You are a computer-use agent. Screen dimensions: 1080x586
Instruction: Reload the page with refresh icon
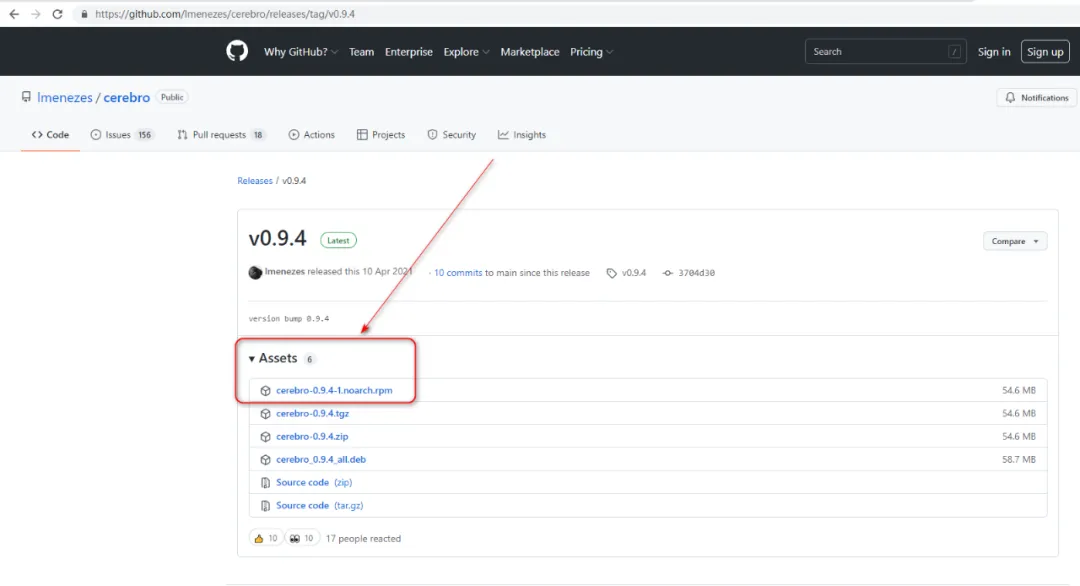pos(57,14)
